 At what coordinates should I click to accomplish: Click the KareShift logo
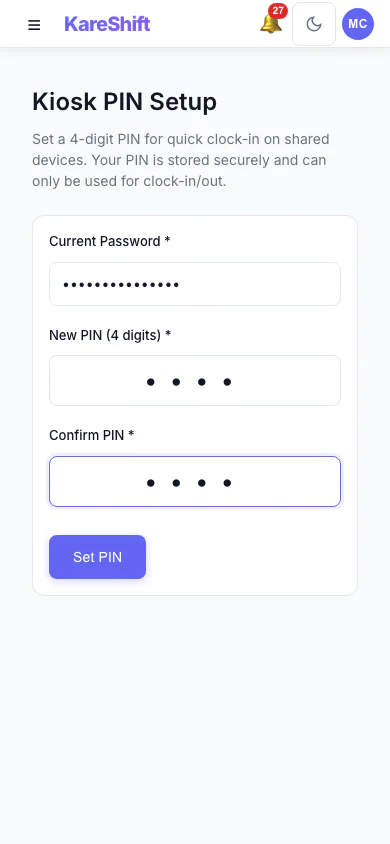coord(107,24)
